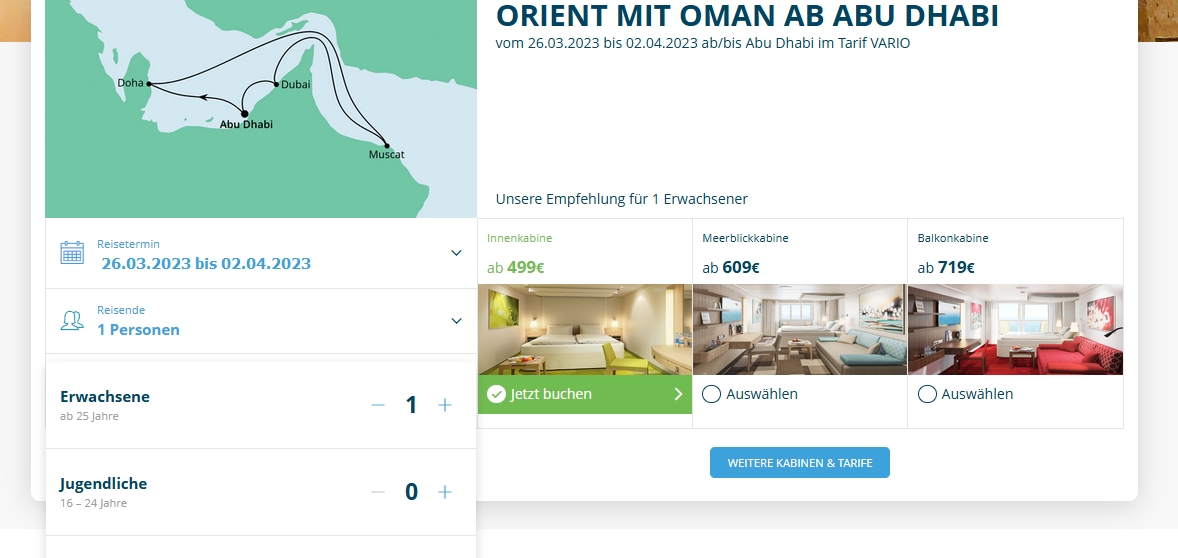Select the Meerblickkabine radio button
1178x558 pixels.
click(x=711, y=394)
